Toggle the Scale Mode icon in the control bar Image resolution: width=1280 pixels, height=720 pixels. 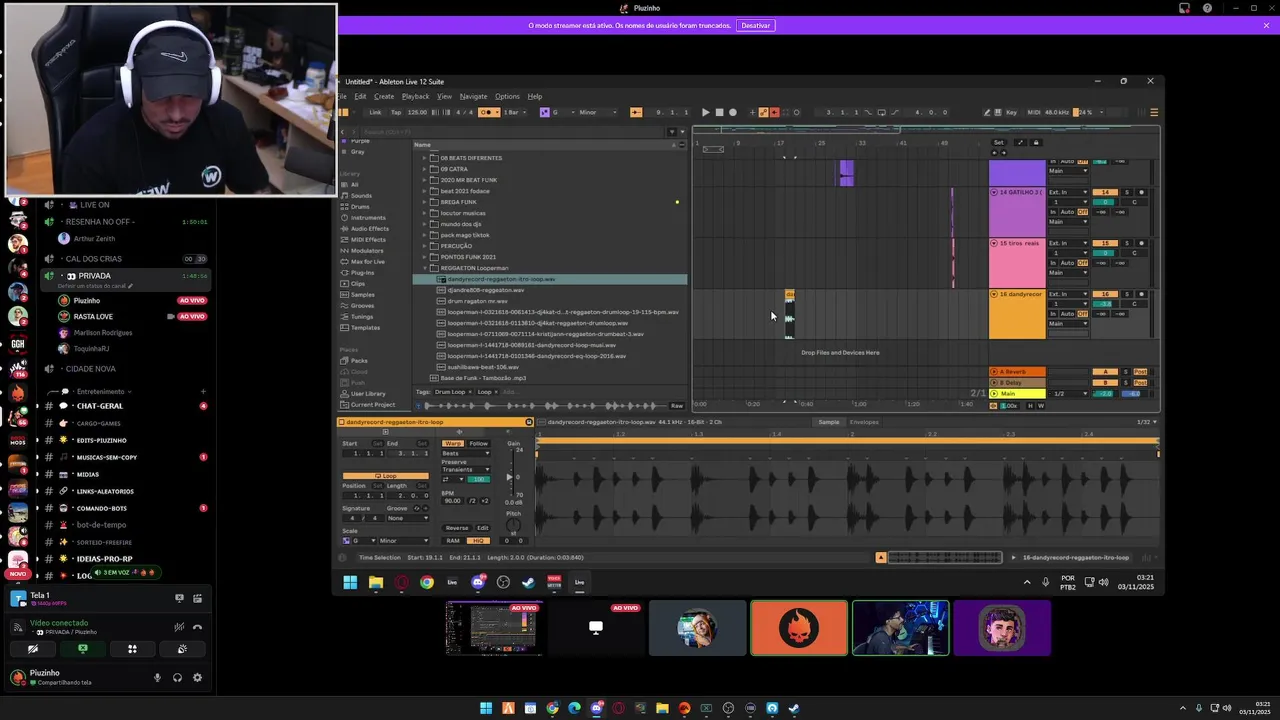544,112
